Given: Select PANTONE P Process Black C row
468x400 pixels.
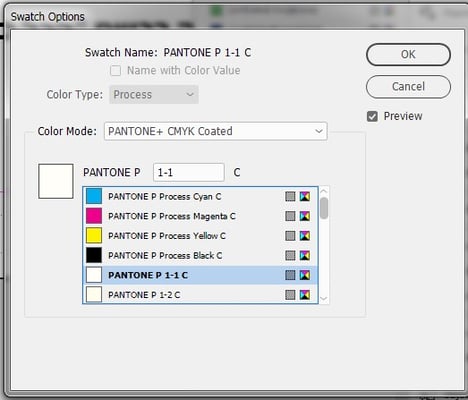Looking at the screenshot, I should pyautogui.click(x=200, y=255).
